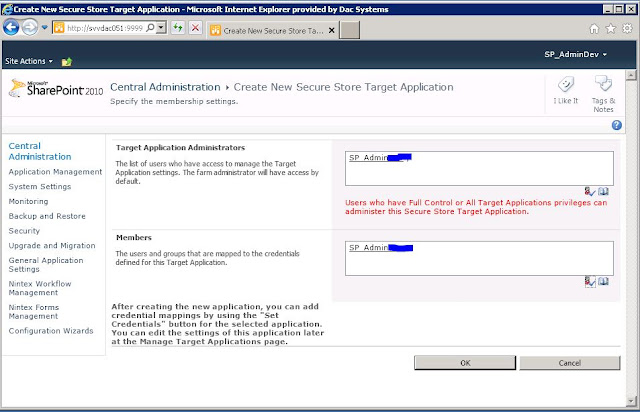Image resolution: width=640 pixels, height=412 pixels.
Task: Open Nintex Forms Management
Action: pyautogui.click(x=34, y=312)
